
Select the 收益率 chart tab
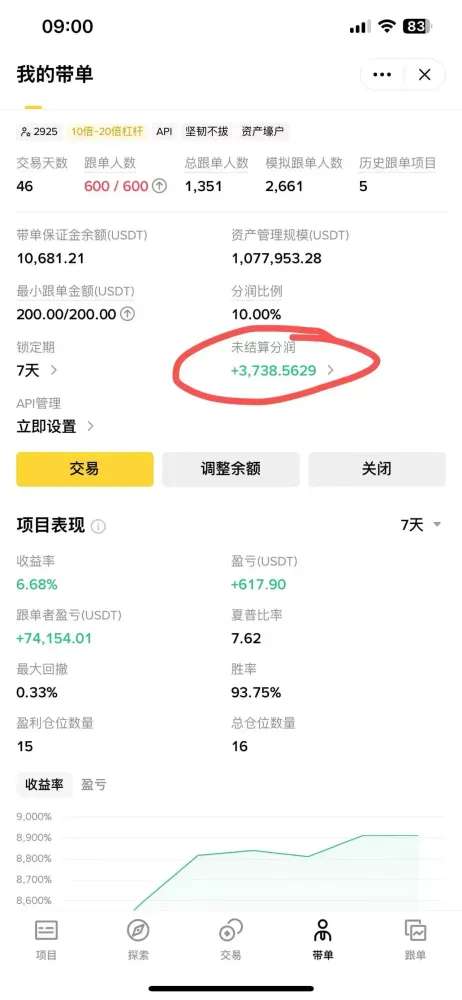(x=44, y=785)
